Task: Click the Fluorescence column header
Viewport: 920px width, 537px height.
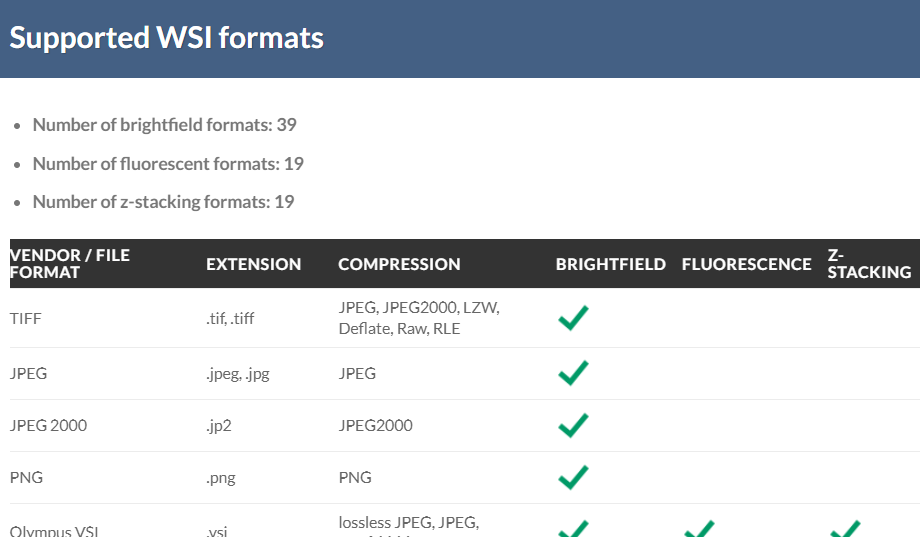Action: 746,264
